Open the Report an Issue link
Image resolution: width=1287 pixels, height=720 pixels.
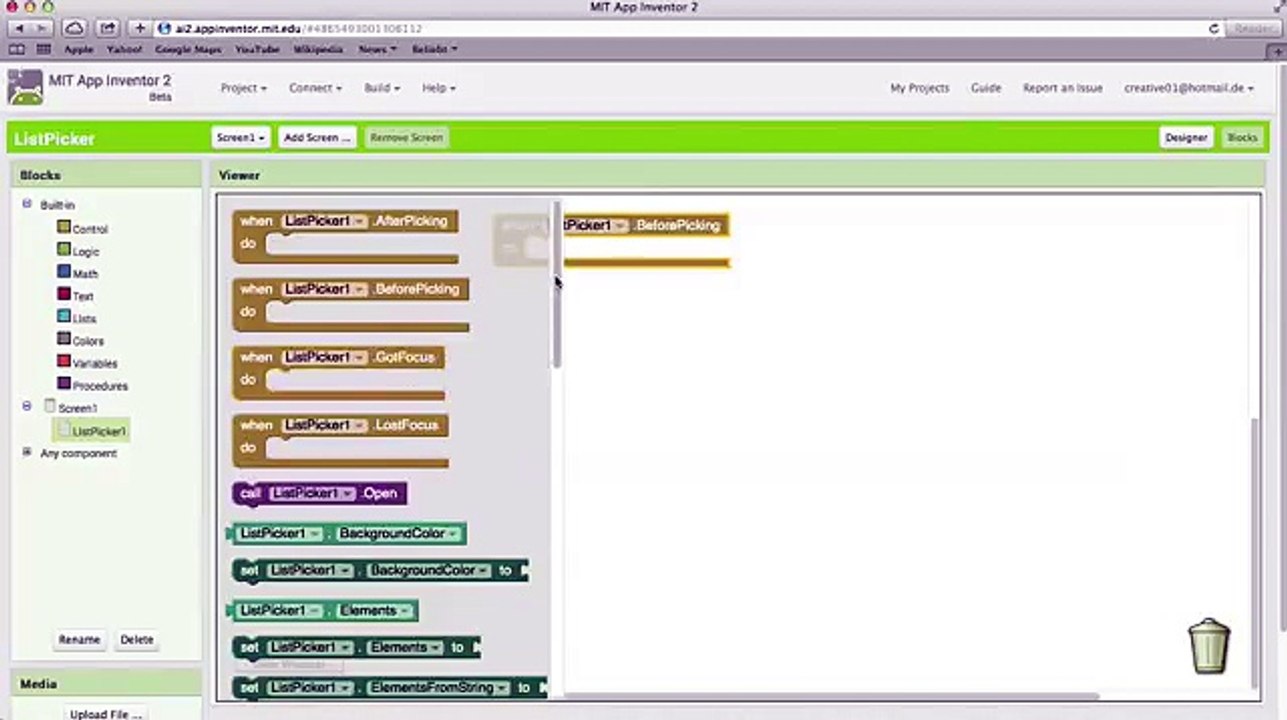pyautogui.click(x=1062, y=88)
